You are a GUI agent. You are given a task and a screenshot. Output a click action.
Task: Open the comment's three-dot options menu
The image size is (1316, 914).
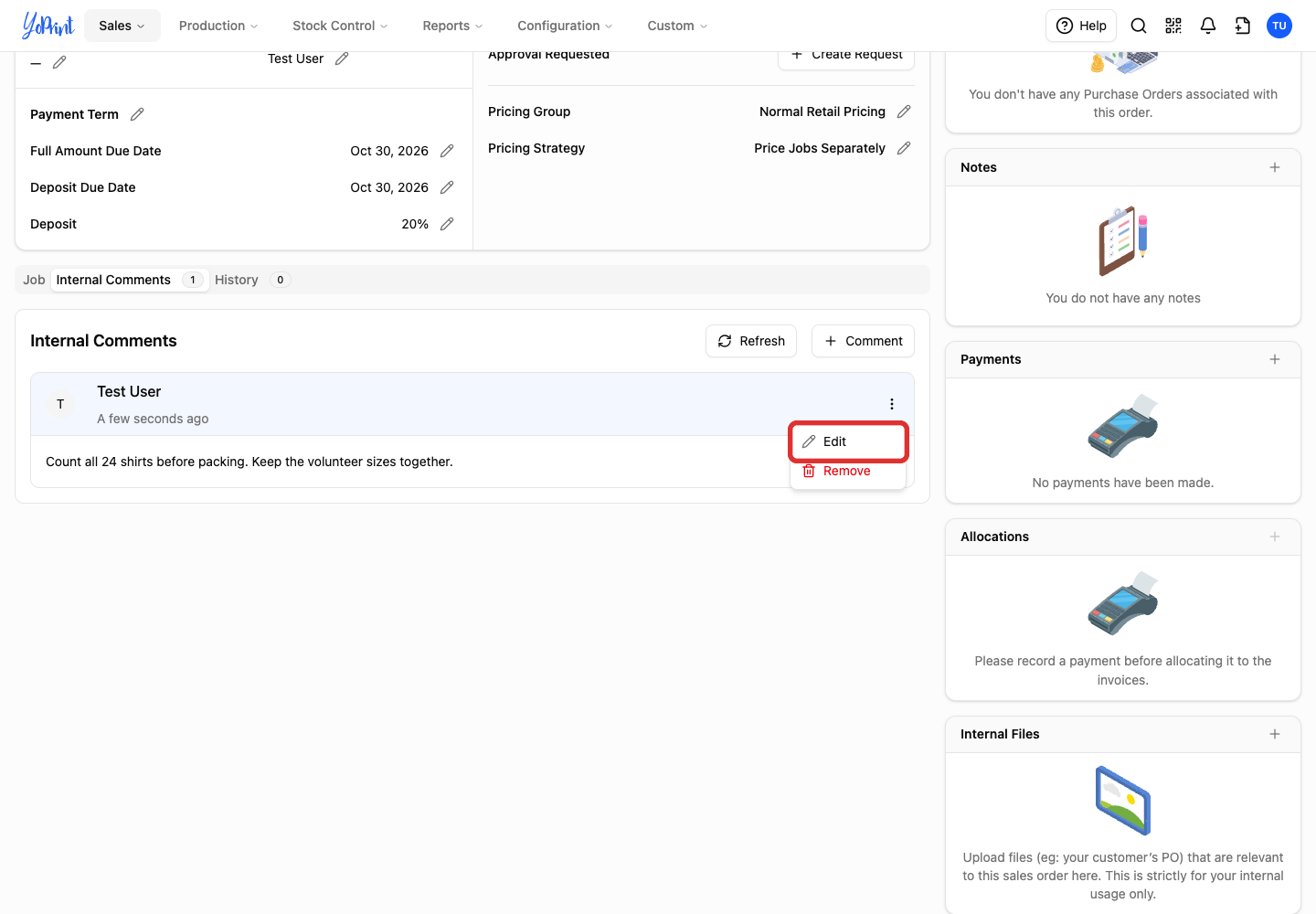tap(892, 404)
